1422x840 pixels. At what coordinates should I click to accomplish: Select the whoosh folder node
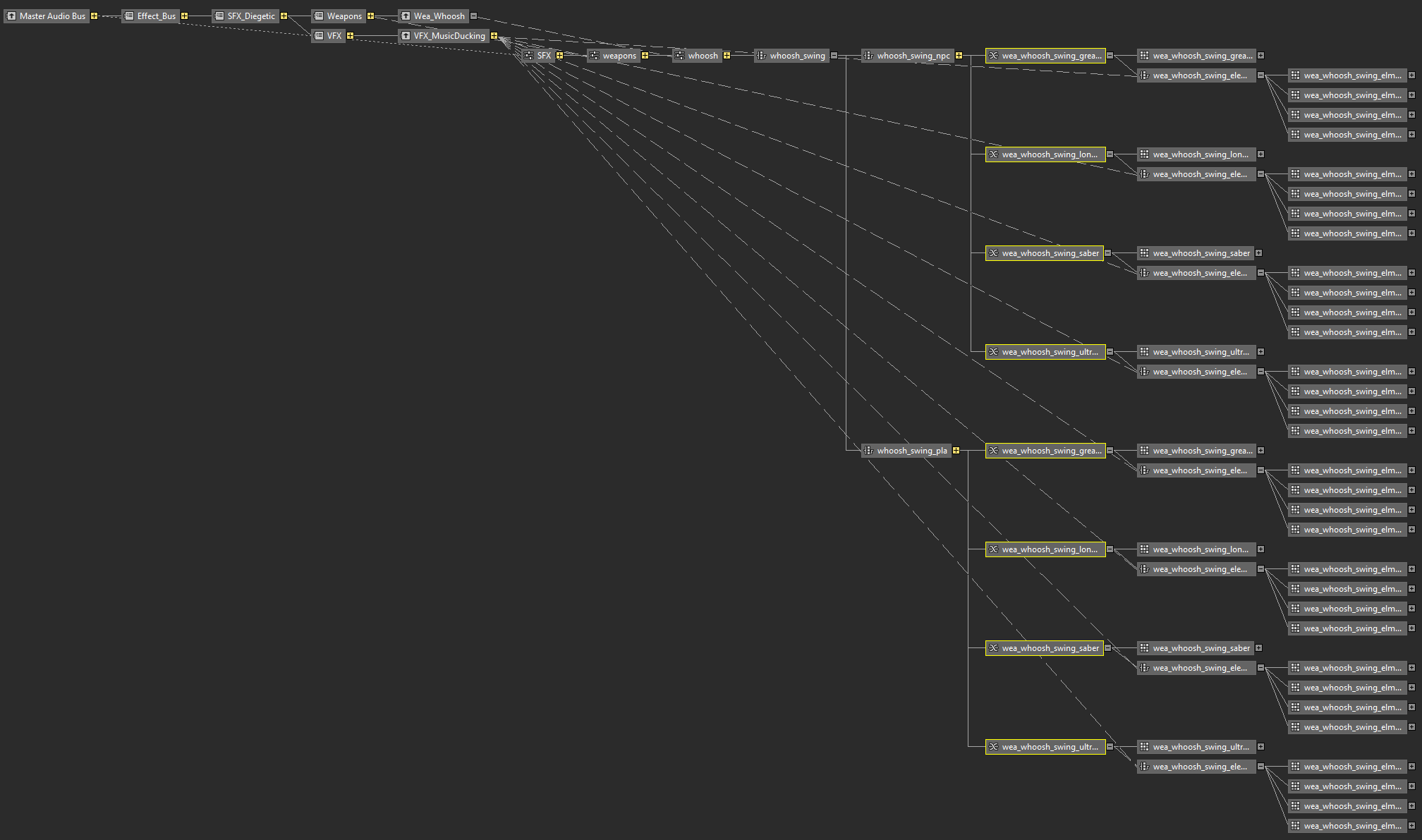(703, 56)
